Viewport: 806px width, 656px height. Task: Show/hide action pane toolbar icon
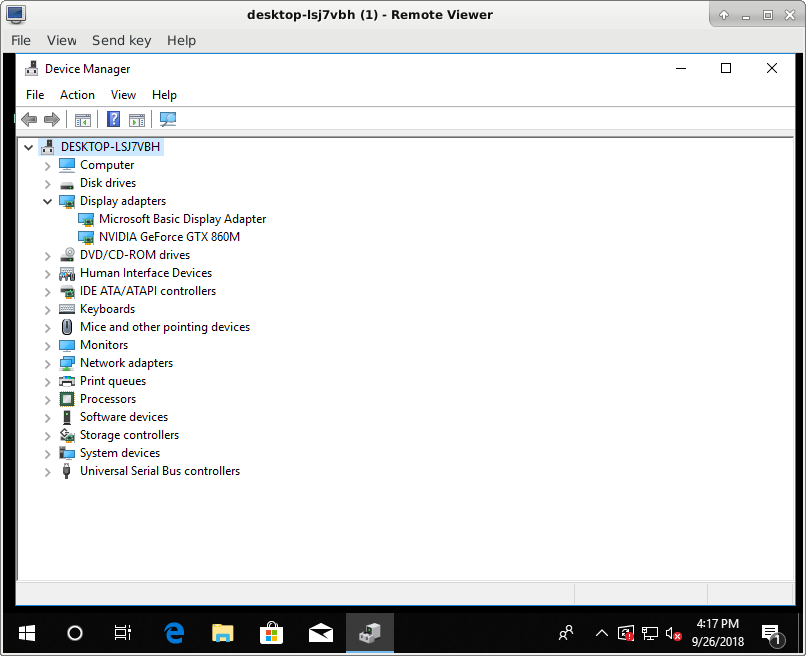[x=137, y=120]
